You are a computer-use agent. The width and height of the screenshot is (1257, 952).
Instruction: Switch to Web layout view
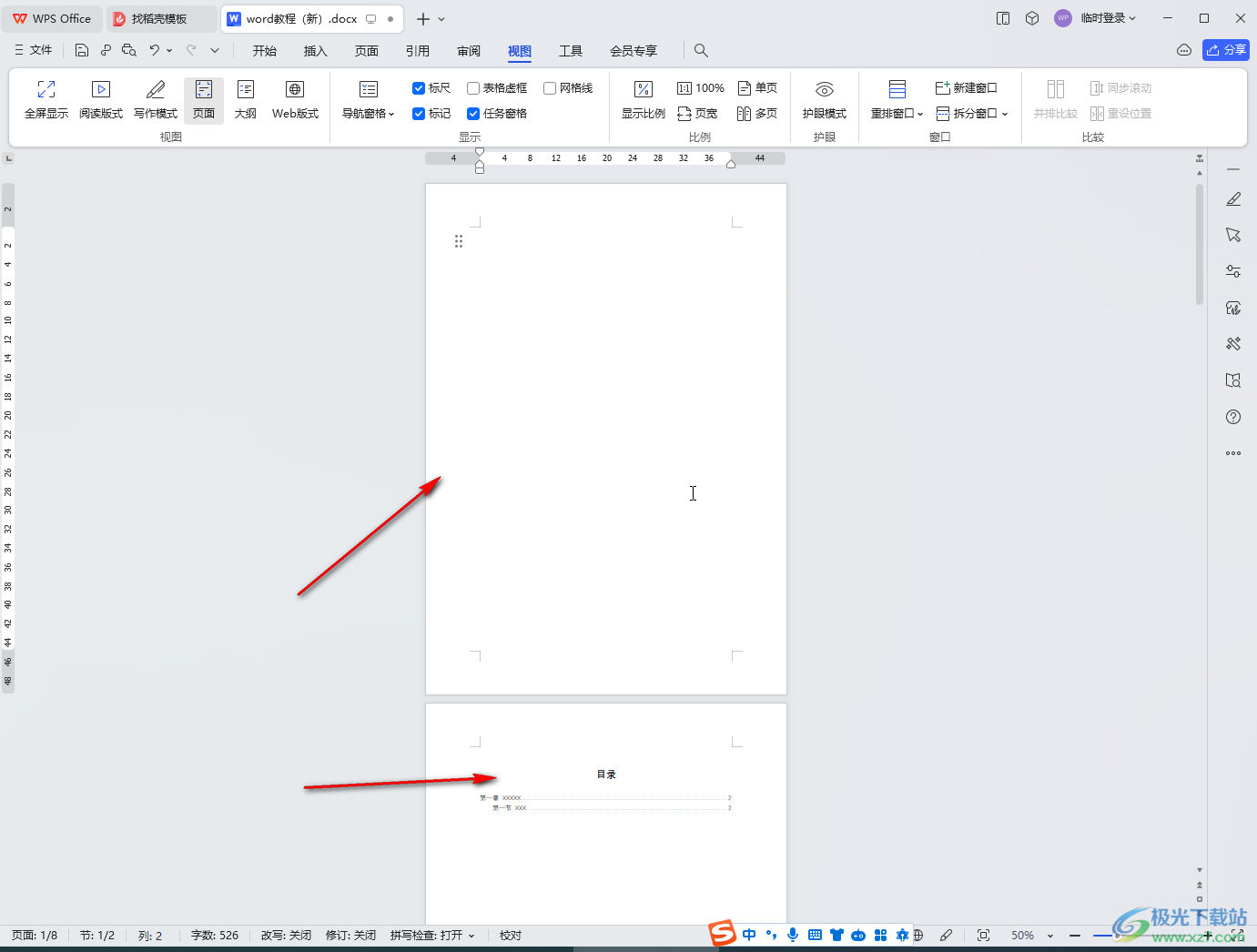295,100
